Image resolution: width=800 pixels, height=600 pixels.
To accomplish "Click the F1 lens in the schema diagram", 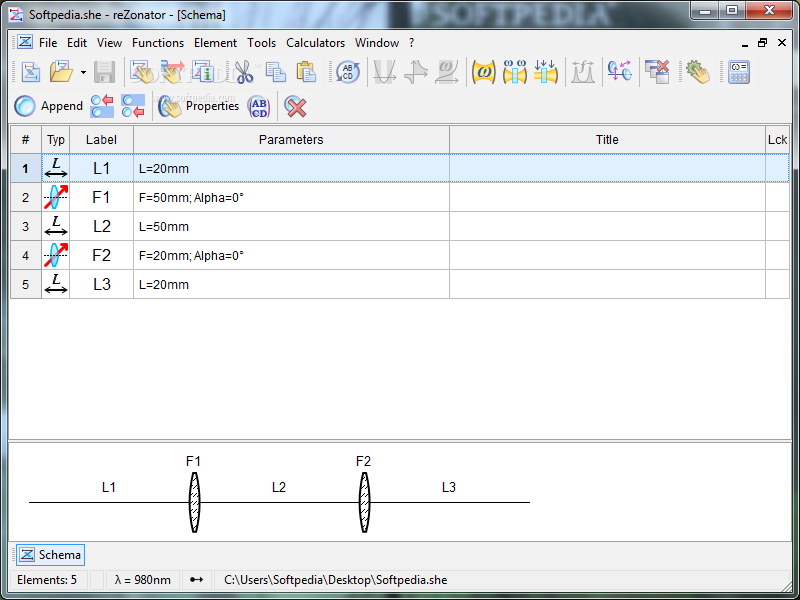I will (194, 503).
